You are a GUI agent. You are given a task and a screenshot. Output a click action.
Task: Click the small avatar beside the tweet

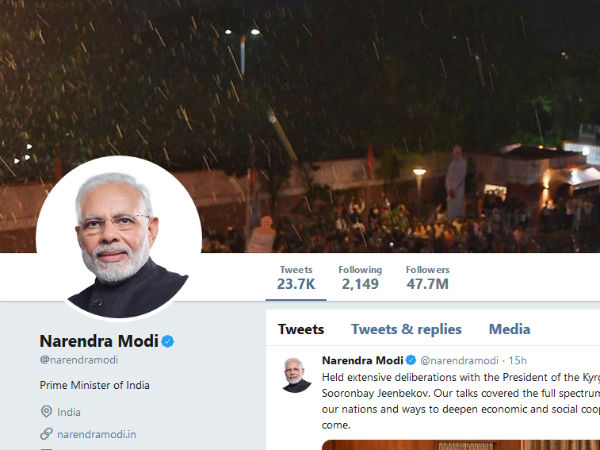point(297,375)
